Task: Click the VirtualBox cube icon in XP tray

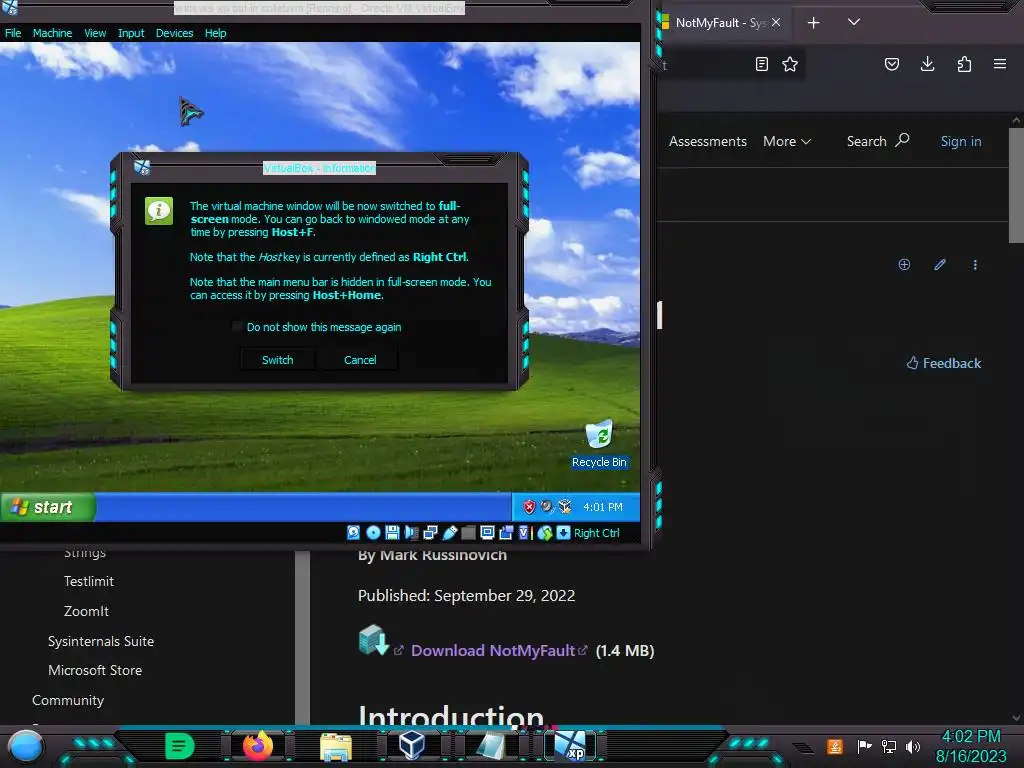Action: pyautogui.click(x=565, y=507)
